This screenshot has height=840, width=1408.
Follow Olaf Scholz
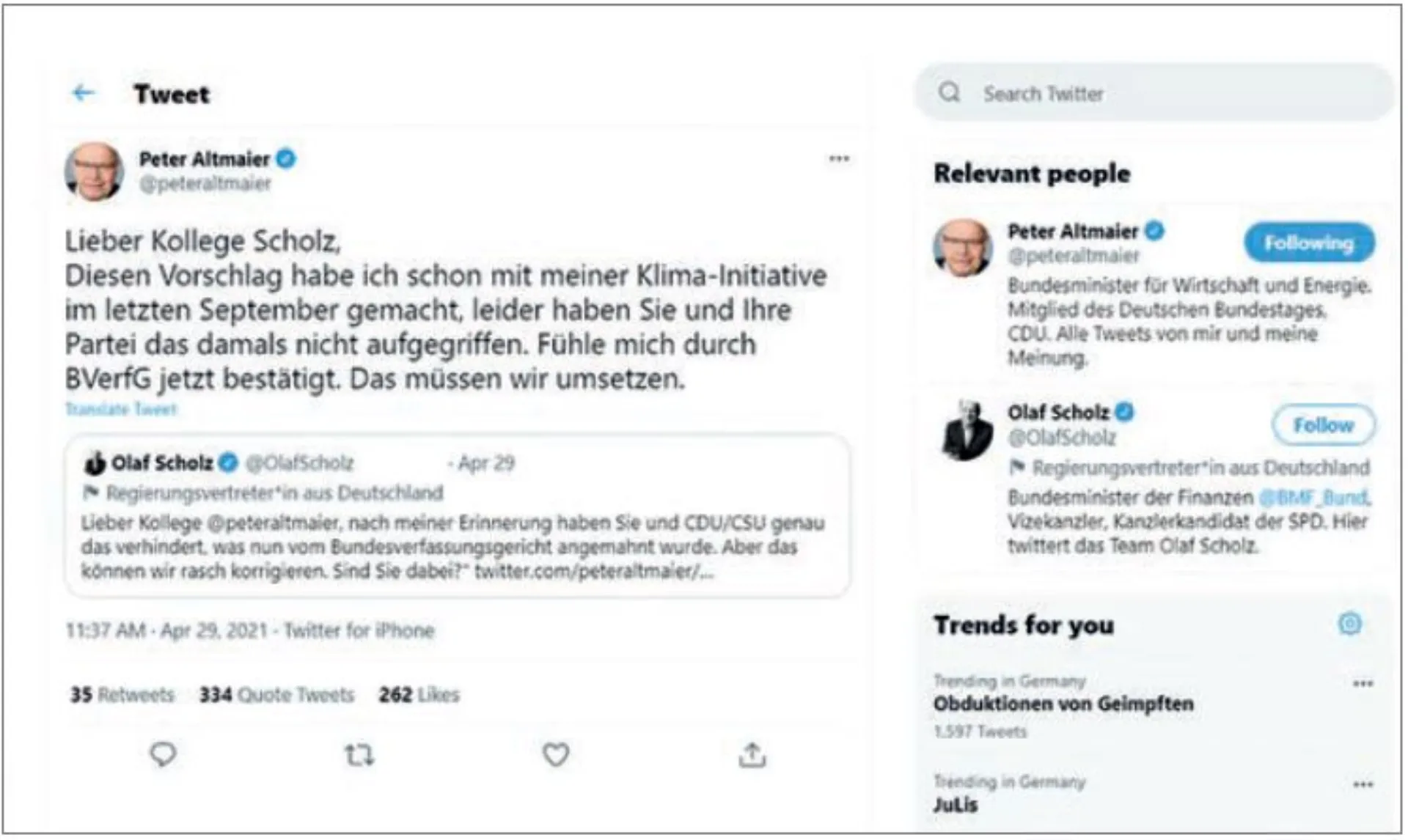1324,424
